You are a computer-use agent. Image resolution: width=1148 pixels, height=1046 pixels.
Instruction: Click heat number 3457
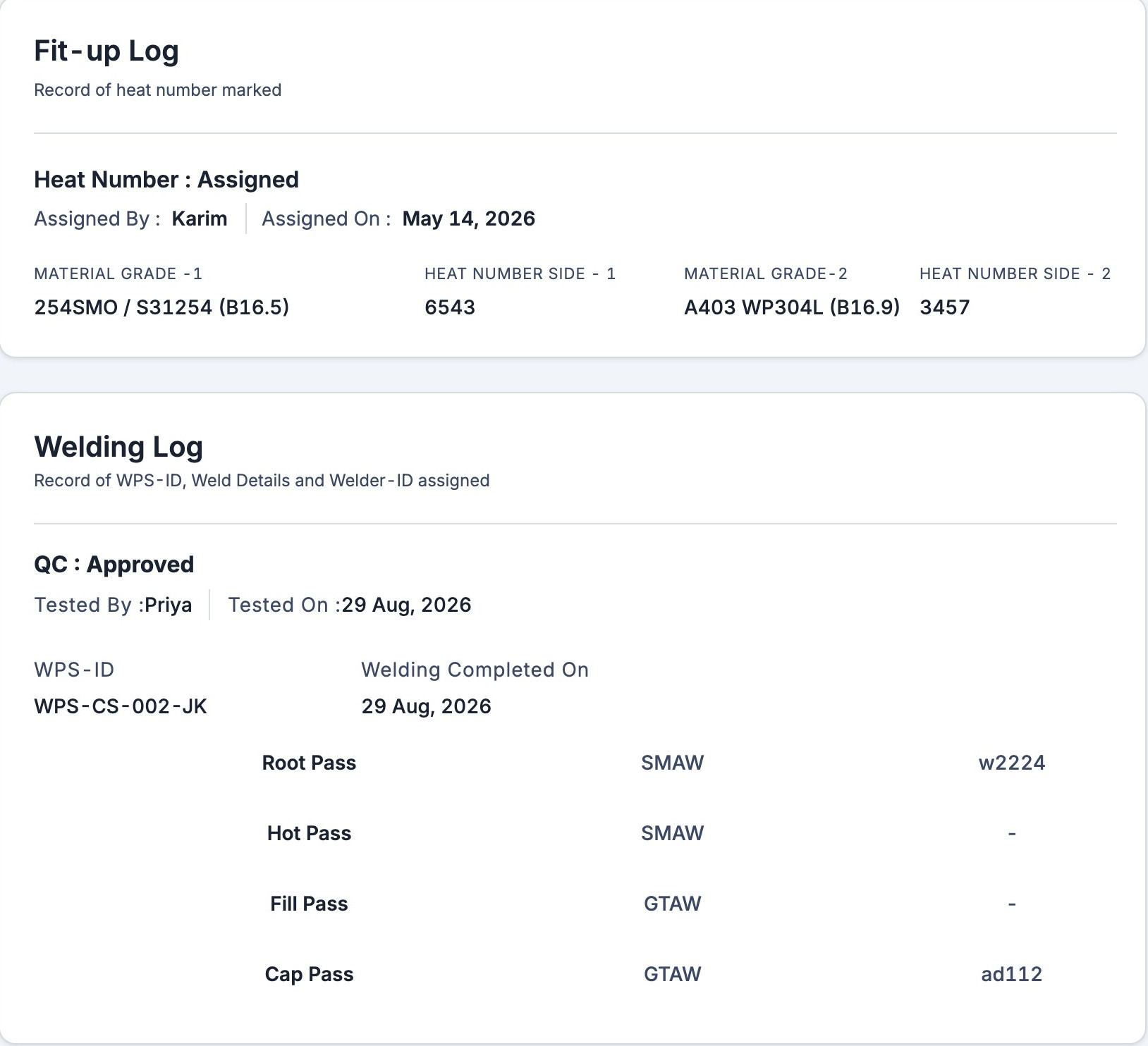click(945, 307)
